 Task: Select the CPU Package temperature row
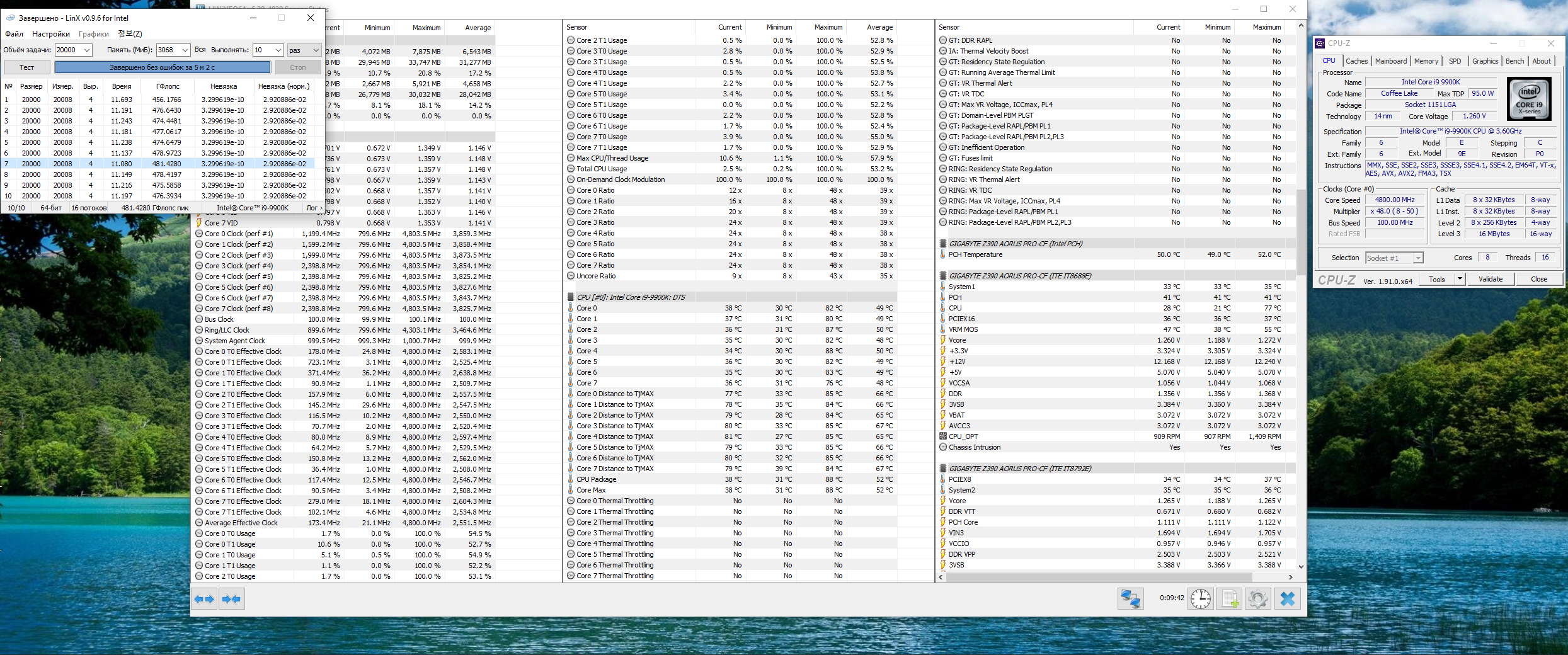731,479
